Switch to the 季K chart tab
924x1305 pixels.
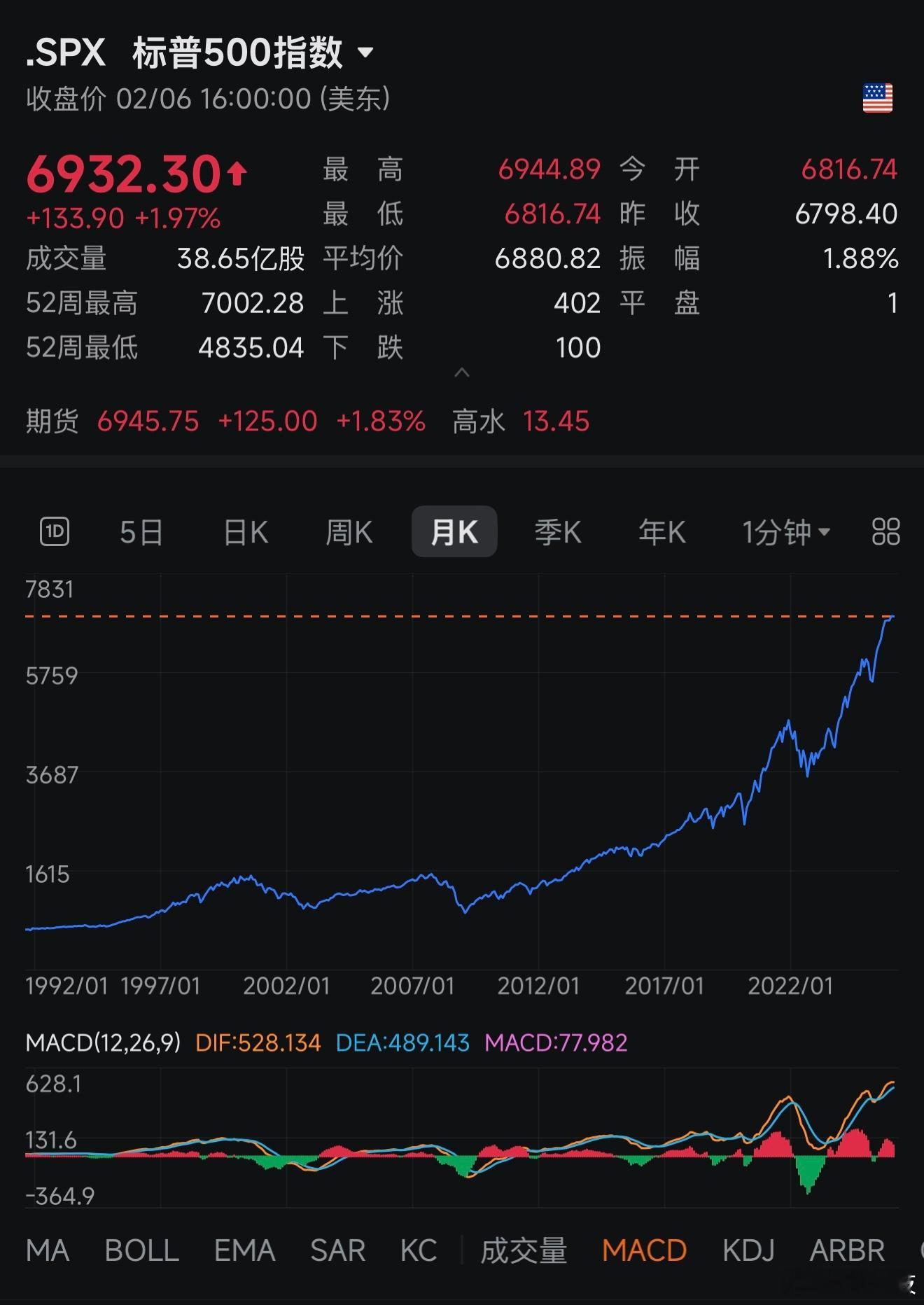(x=558, y=533)
